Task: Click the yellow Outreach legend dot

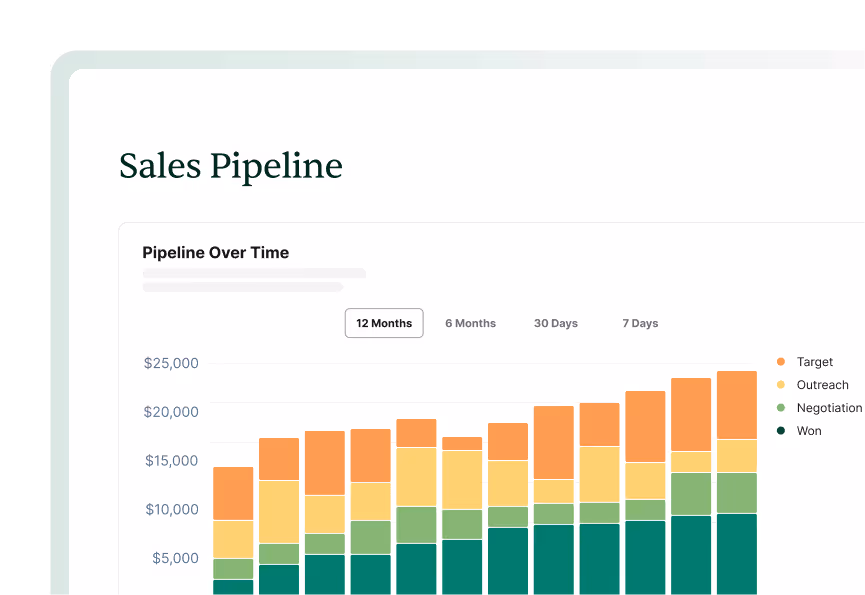Action: tap(781, 385)
